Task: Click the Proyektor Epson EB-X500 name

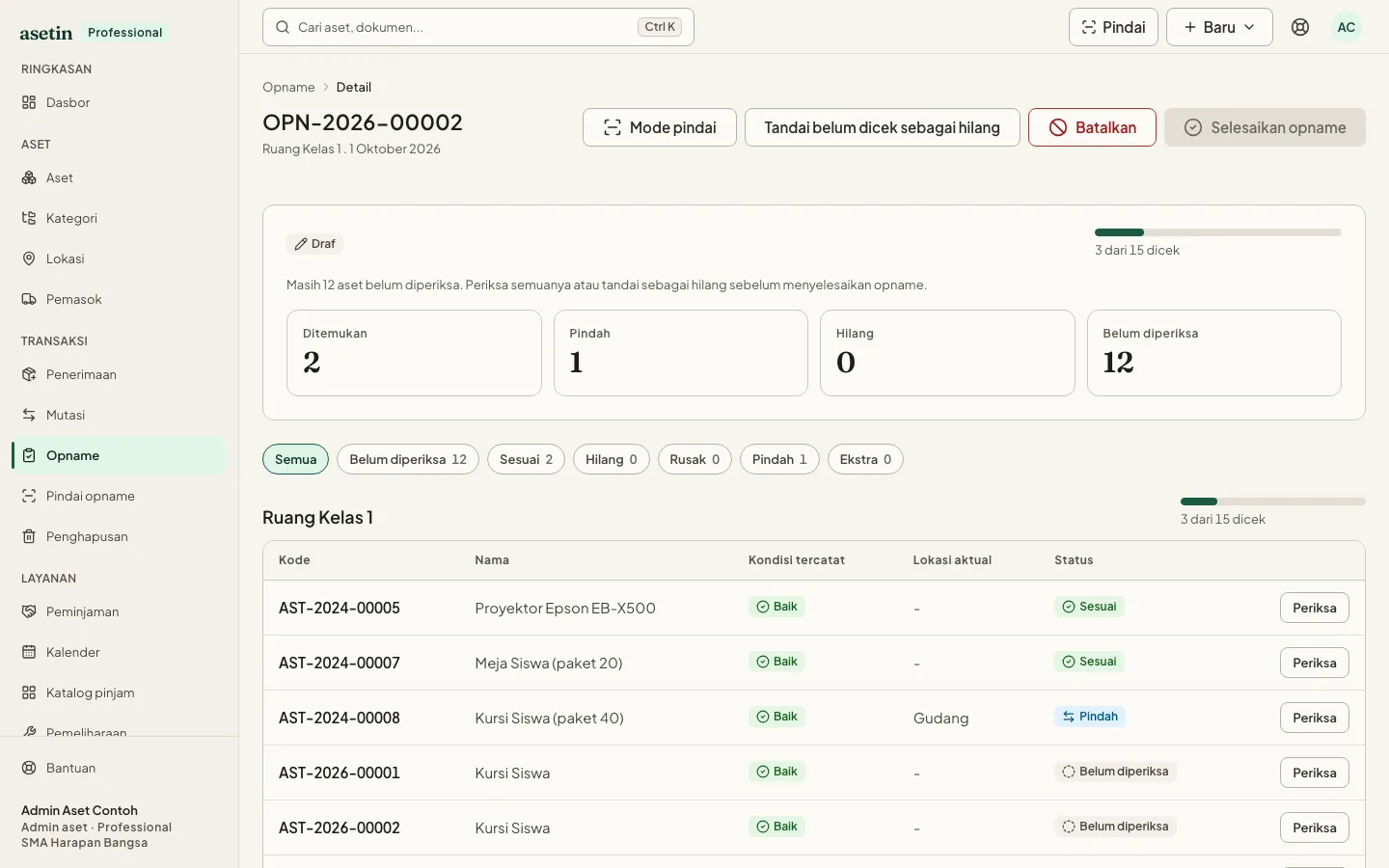Action: point(565,608)
